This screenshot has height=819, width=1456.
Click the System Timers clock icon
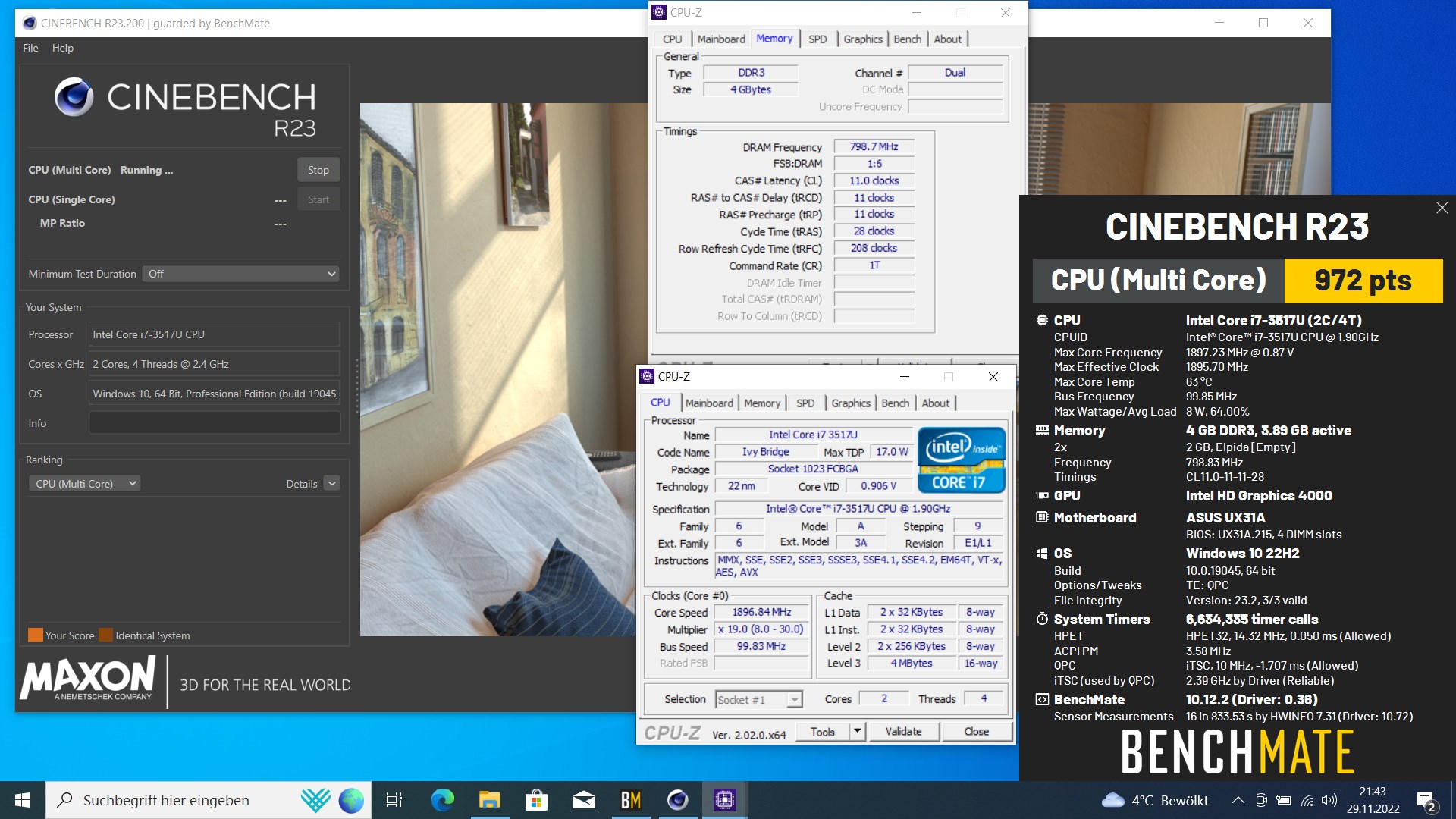pos(1042,619)
